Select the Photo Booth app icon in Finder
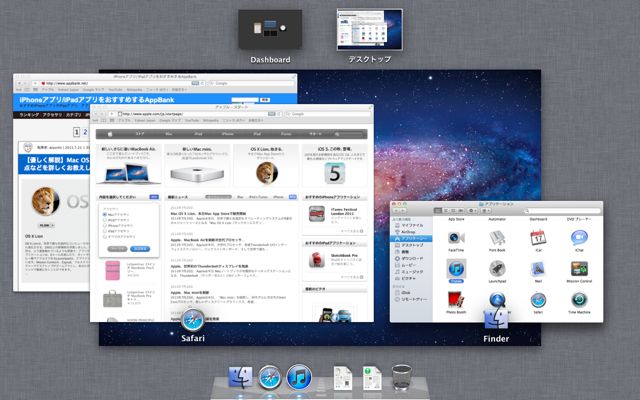The image size is (640, 400). click(456, 300)
